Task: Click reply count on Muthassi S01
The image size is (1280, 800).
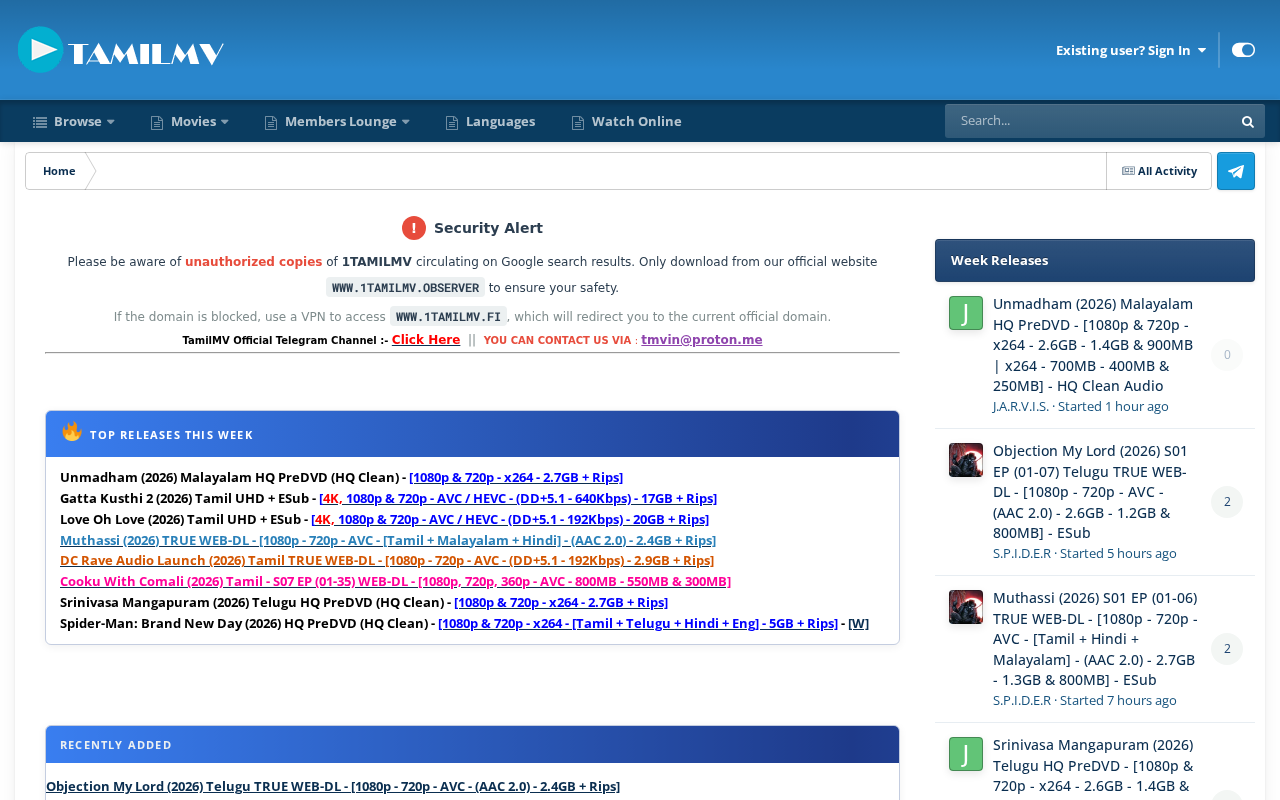Action: 1227,649
